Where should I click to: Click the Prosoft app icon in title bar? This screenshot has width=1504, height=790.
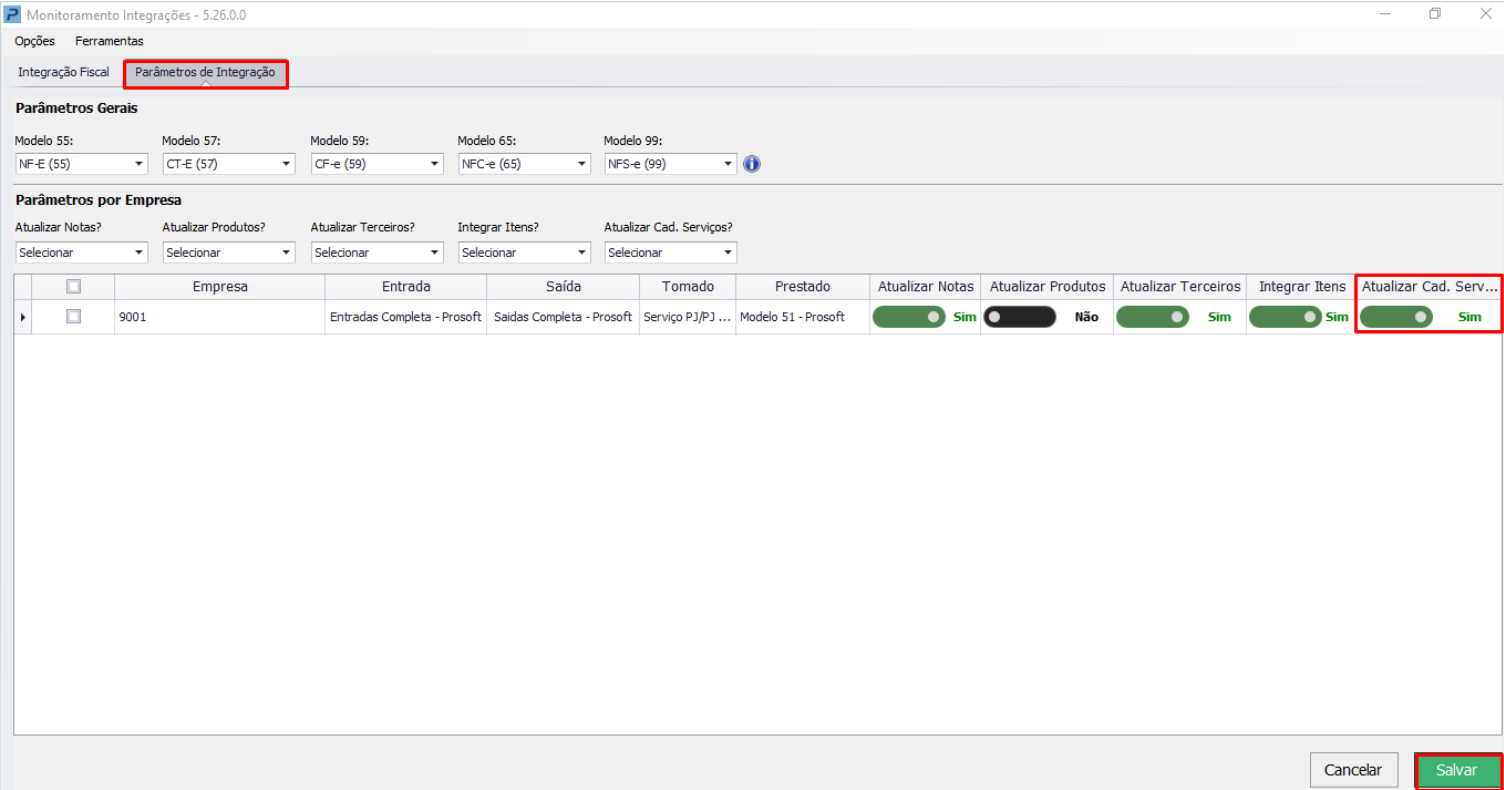[12, 14]
